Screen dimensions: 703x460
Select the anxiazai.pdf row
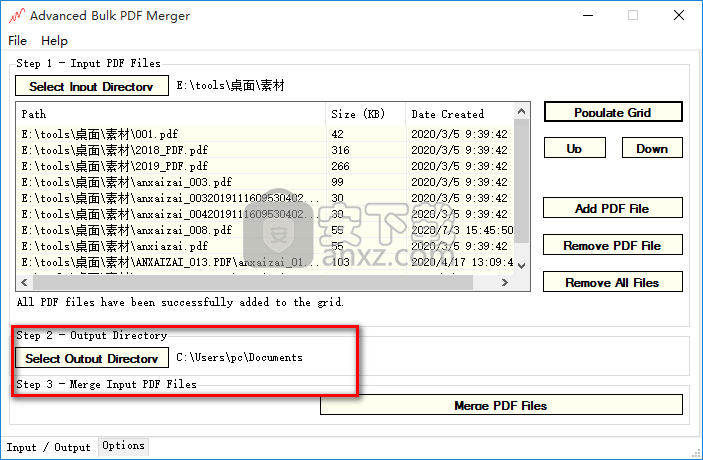click(x=265, y=246)
